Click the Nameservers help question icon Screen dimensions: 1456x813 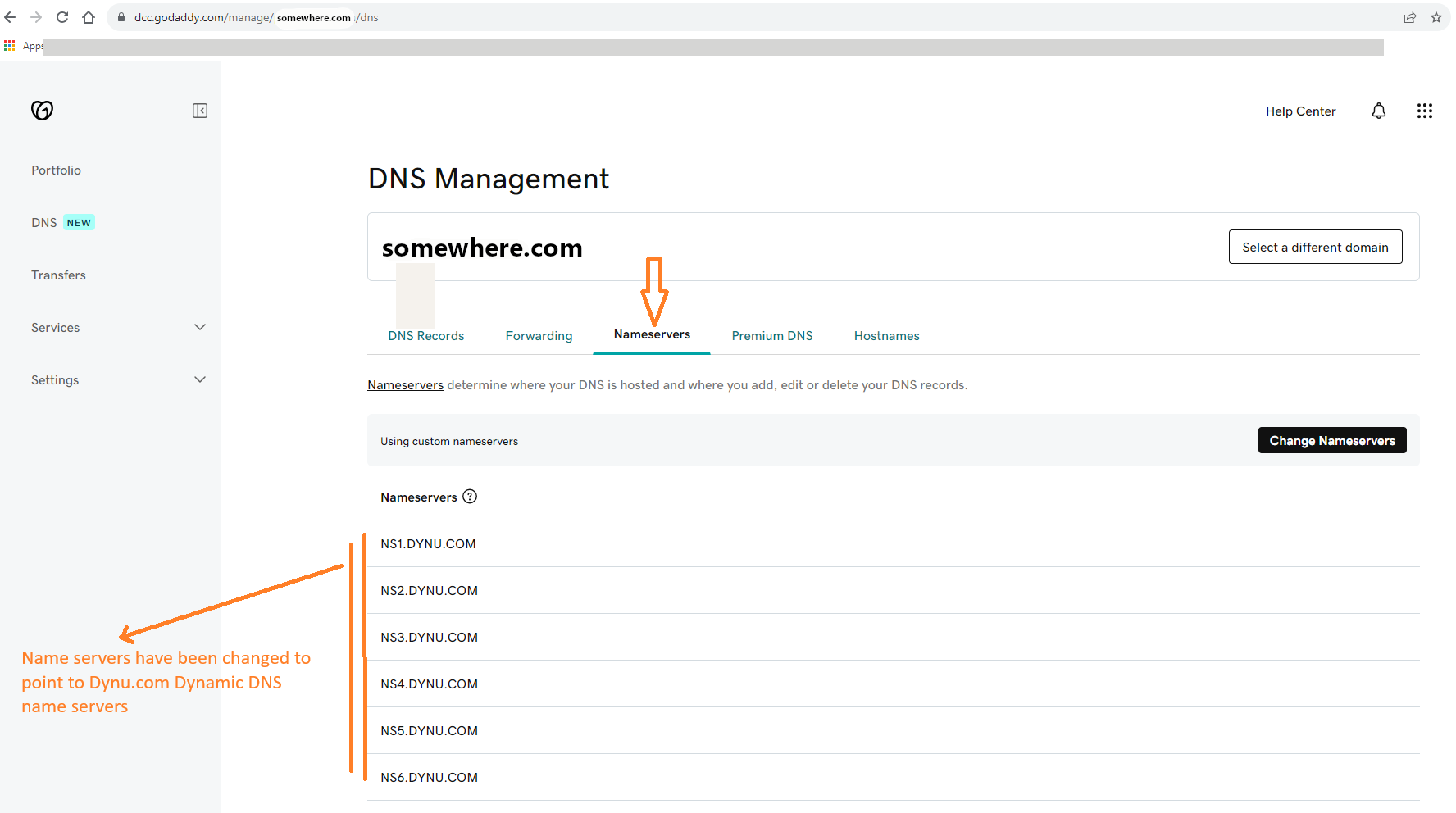[x=470, y=497]
